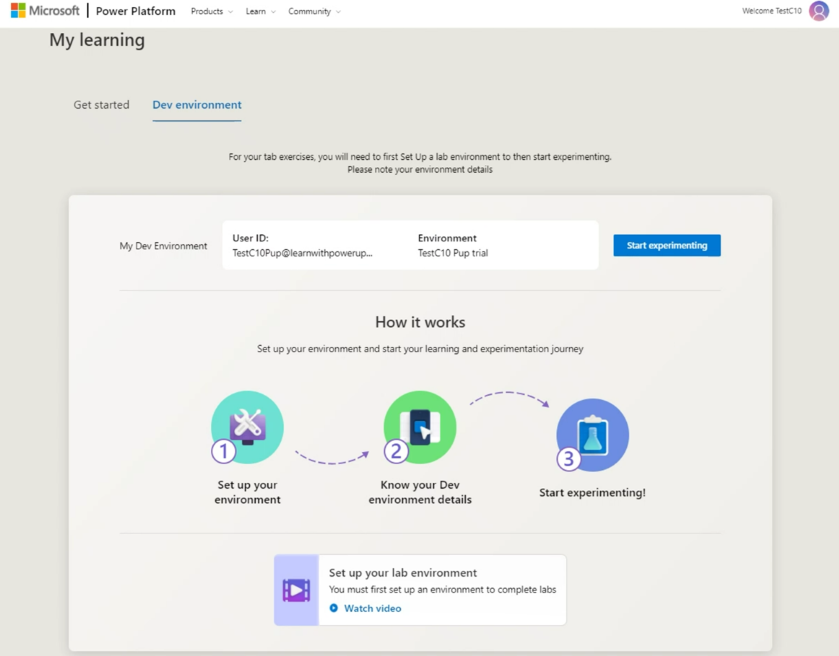Select the User ID field value
Screen dimensions: 839x656
point(299,252)
